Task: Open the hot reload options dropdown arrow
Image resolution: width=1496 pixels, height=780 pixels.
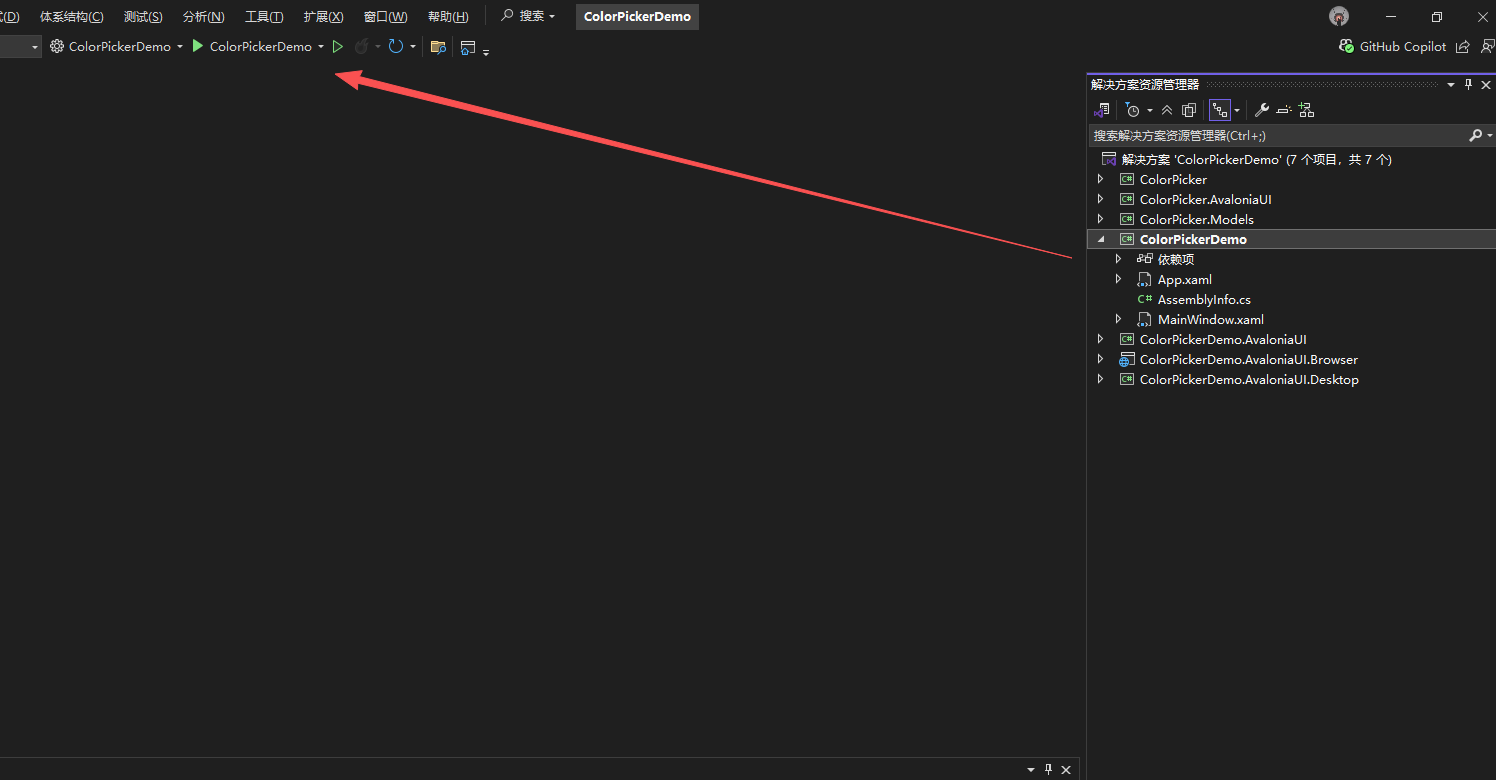Action: tap(378, 47)
